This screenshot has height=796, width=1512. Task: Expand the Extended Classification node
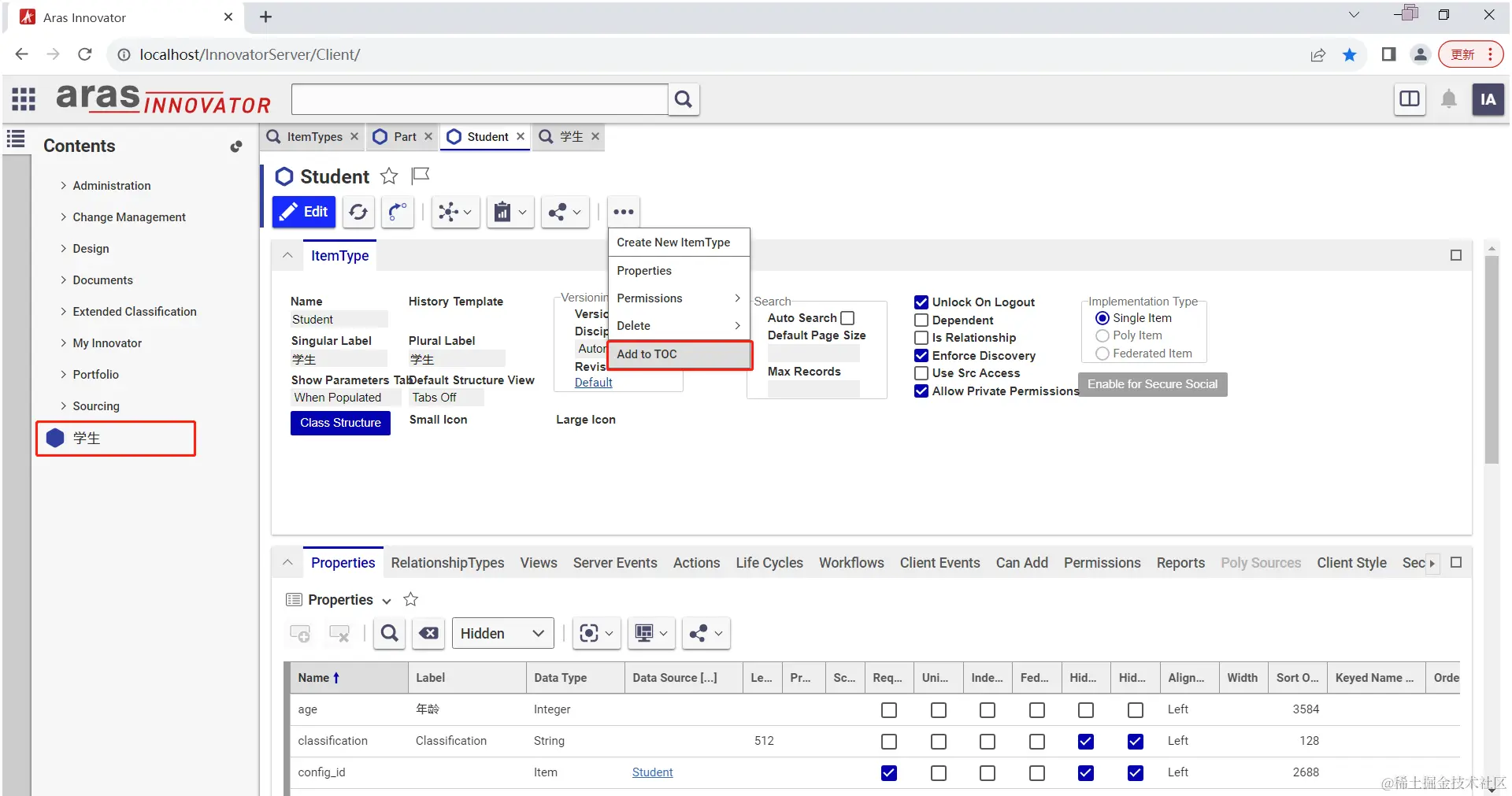pos(64,311)
